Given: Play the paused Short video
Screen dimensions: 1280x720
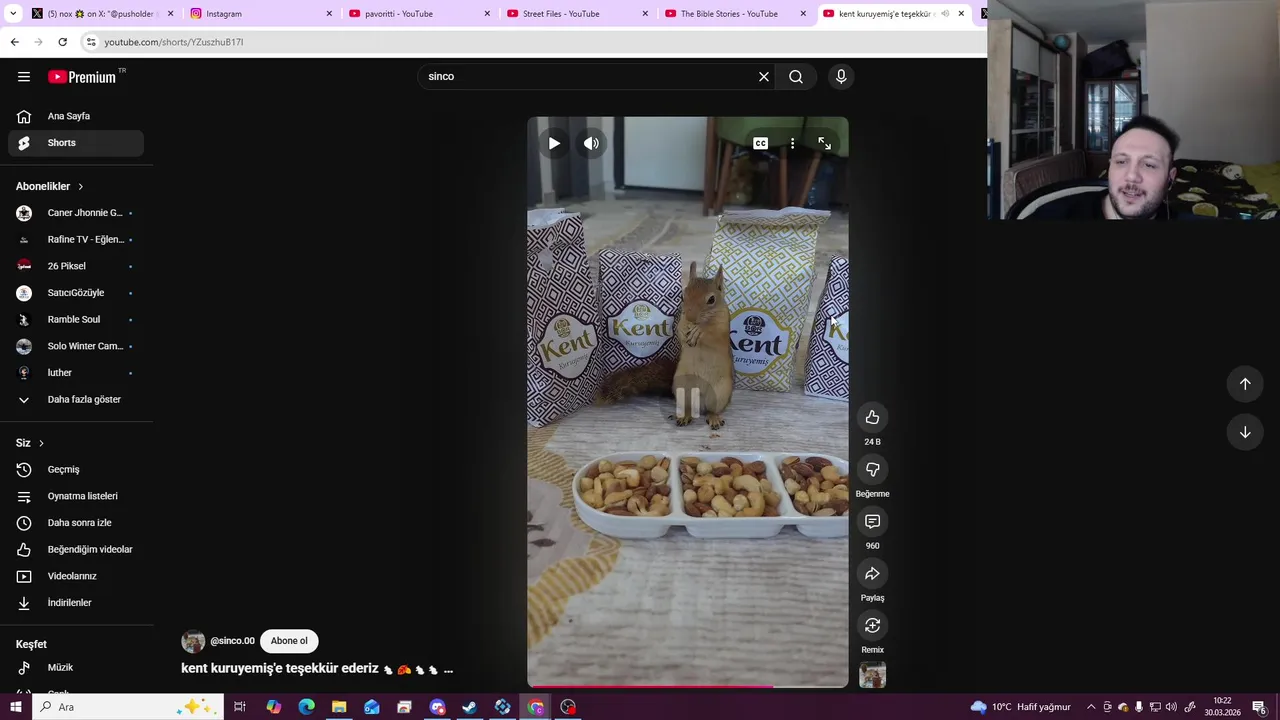Looking at the screenshot, I should 554,143.
